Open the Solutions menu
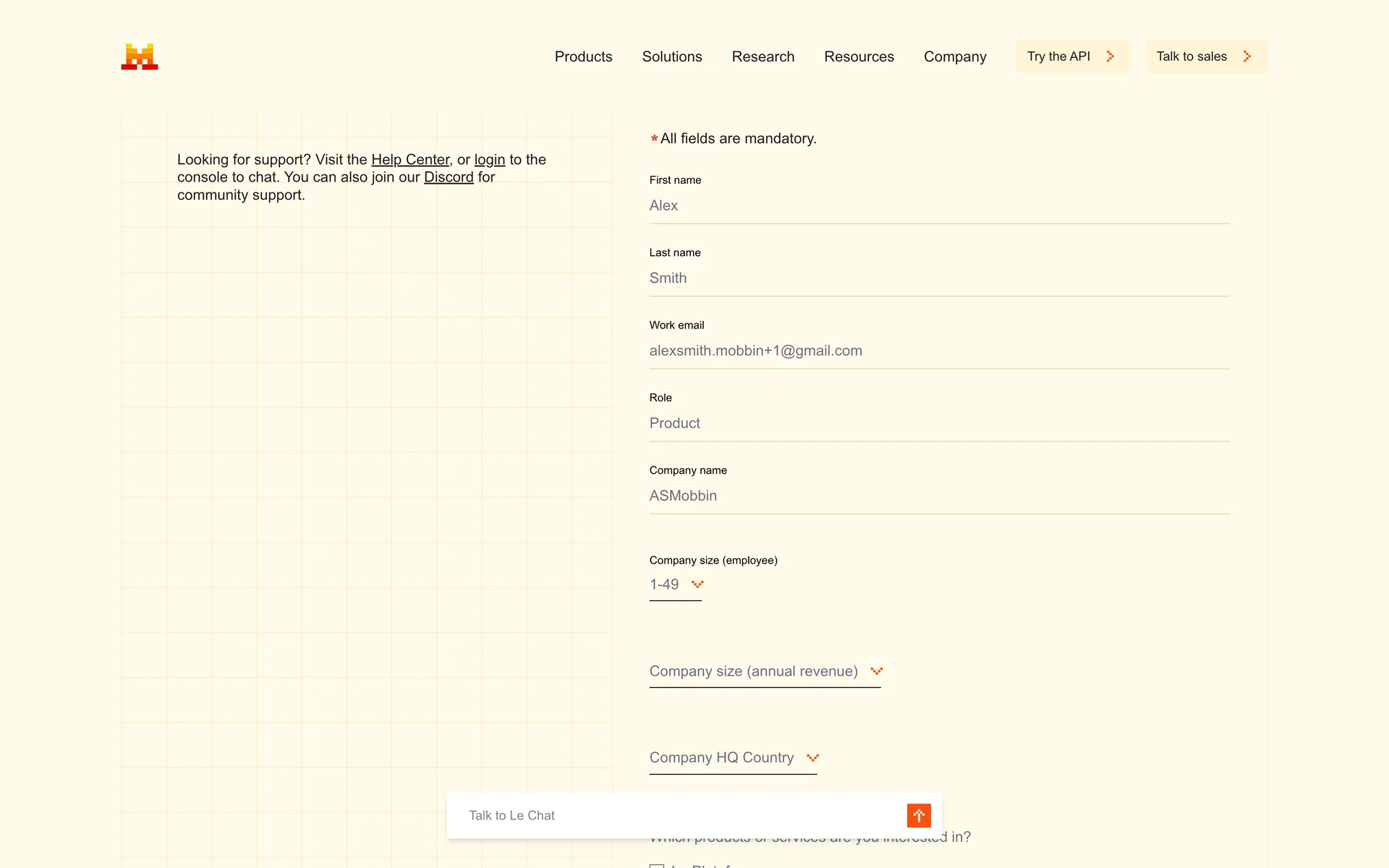The width and height of the screenshot is (1389, 868). click(x=671, y=56)
